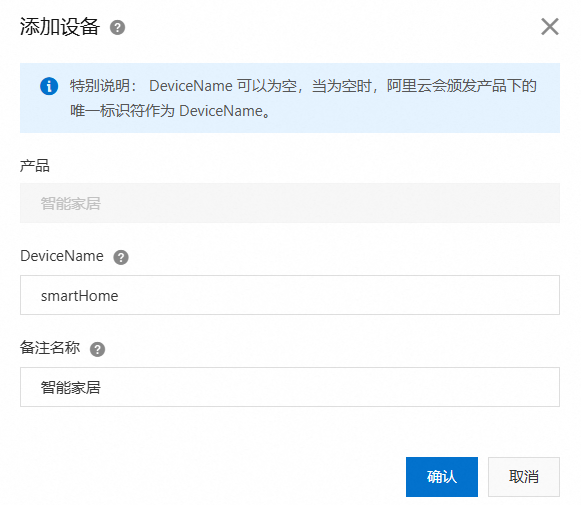
Task: Click the 添加设备 dialog title
Action: (60, 27)
